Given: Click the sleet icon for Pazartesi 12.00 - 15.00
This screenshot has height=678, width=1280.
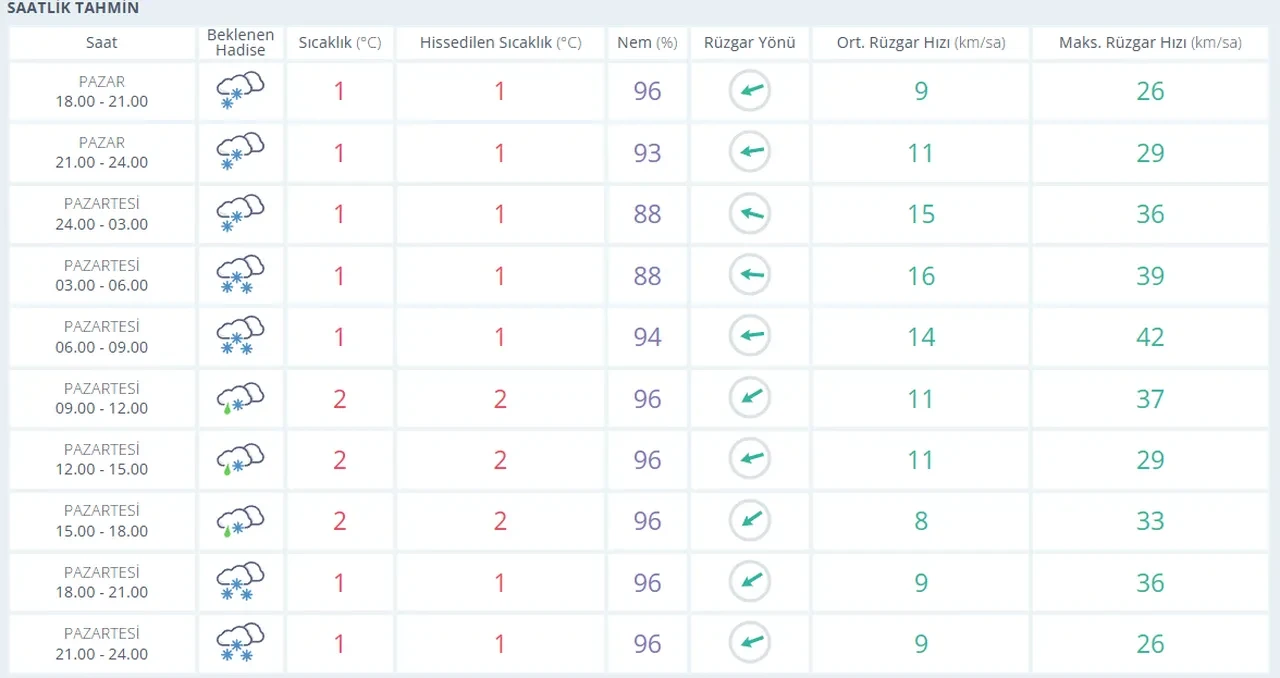Looking at the screenshot, I should 240,459.
